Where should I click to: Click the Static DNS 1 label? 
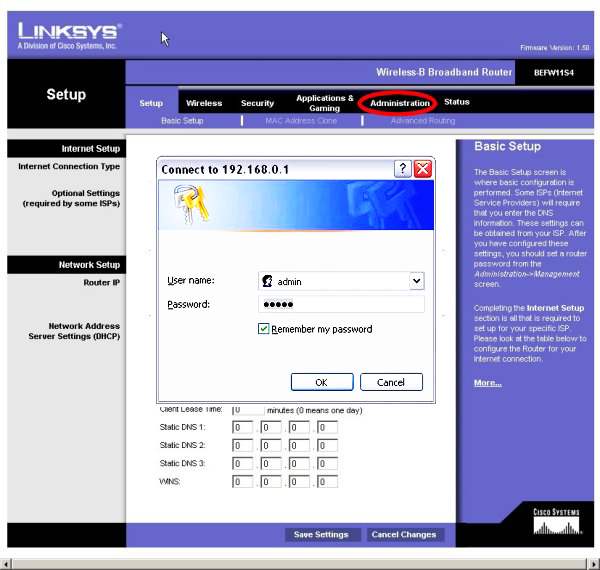(x=183, y=427)
